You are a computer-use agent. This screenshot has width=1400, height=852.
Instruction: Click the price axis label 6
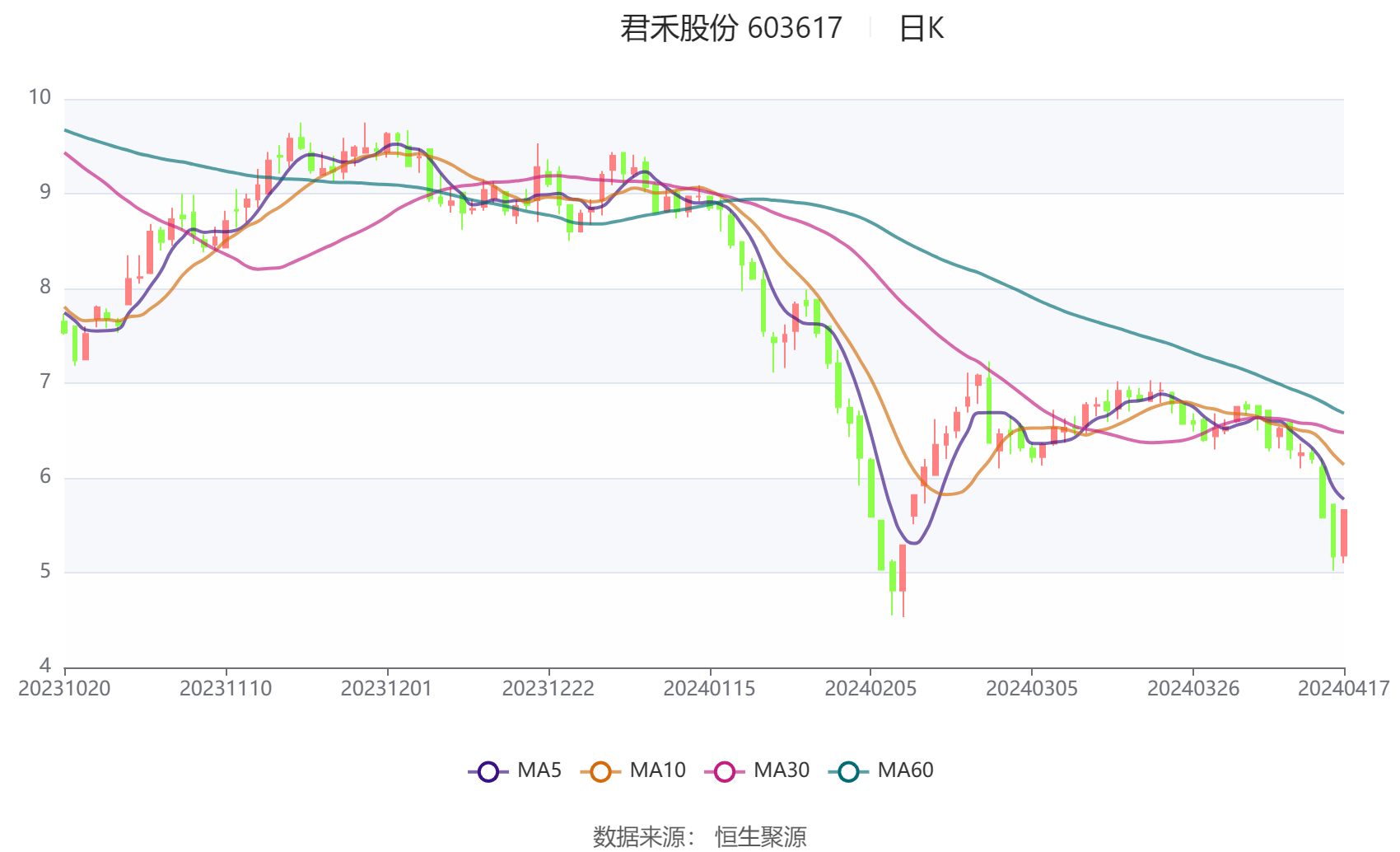click(x=44, y=476)
